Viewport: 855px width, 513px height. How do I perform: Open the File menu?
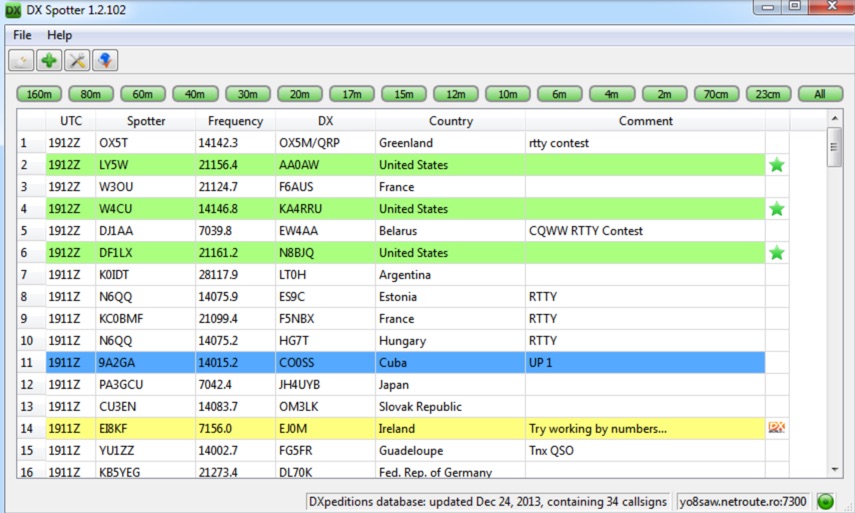[22, 35]
